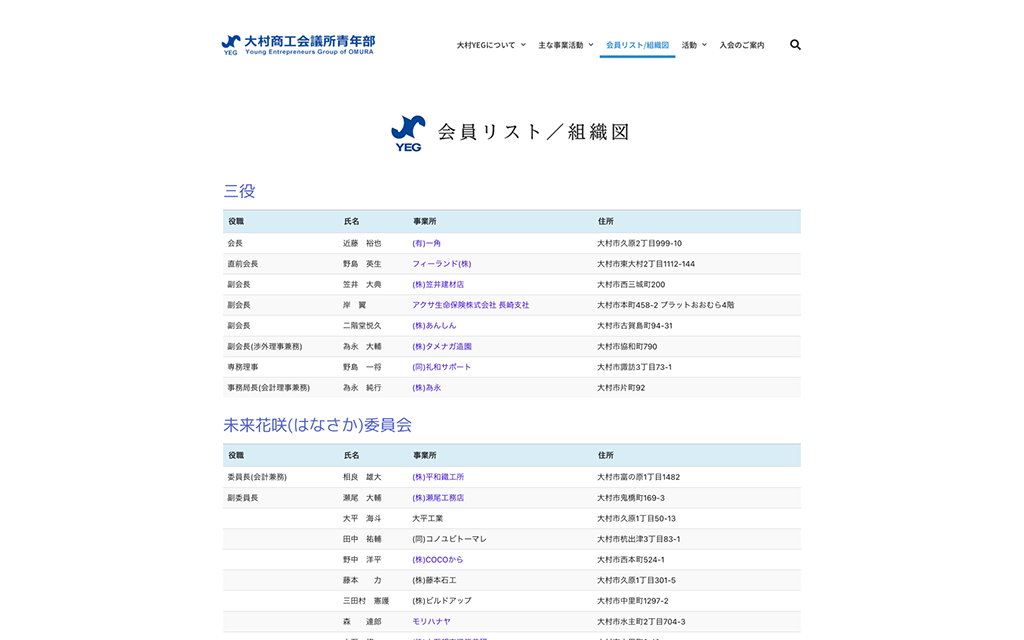Select name cell 野島 英生
Screen dimensions: 1024x640
[362, 264]
